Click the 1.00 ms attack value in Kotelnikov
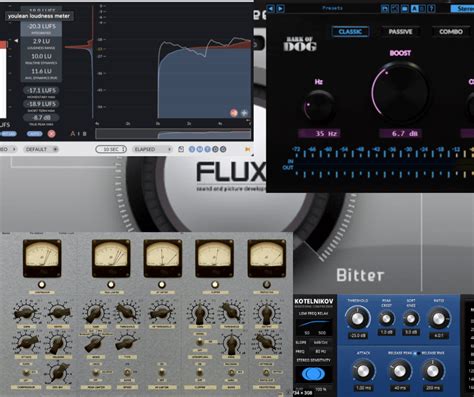 pos(363,388)
